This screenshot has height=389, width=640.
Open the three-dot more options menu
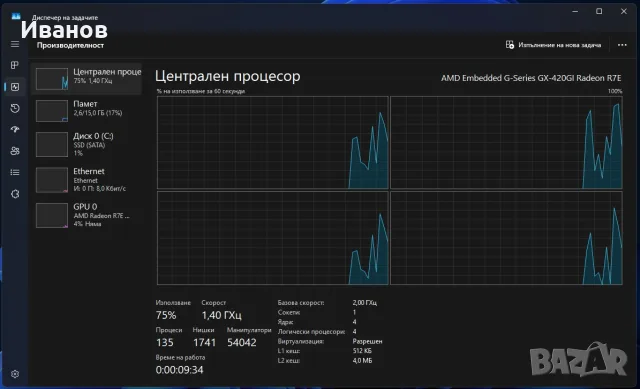point(622,45)
